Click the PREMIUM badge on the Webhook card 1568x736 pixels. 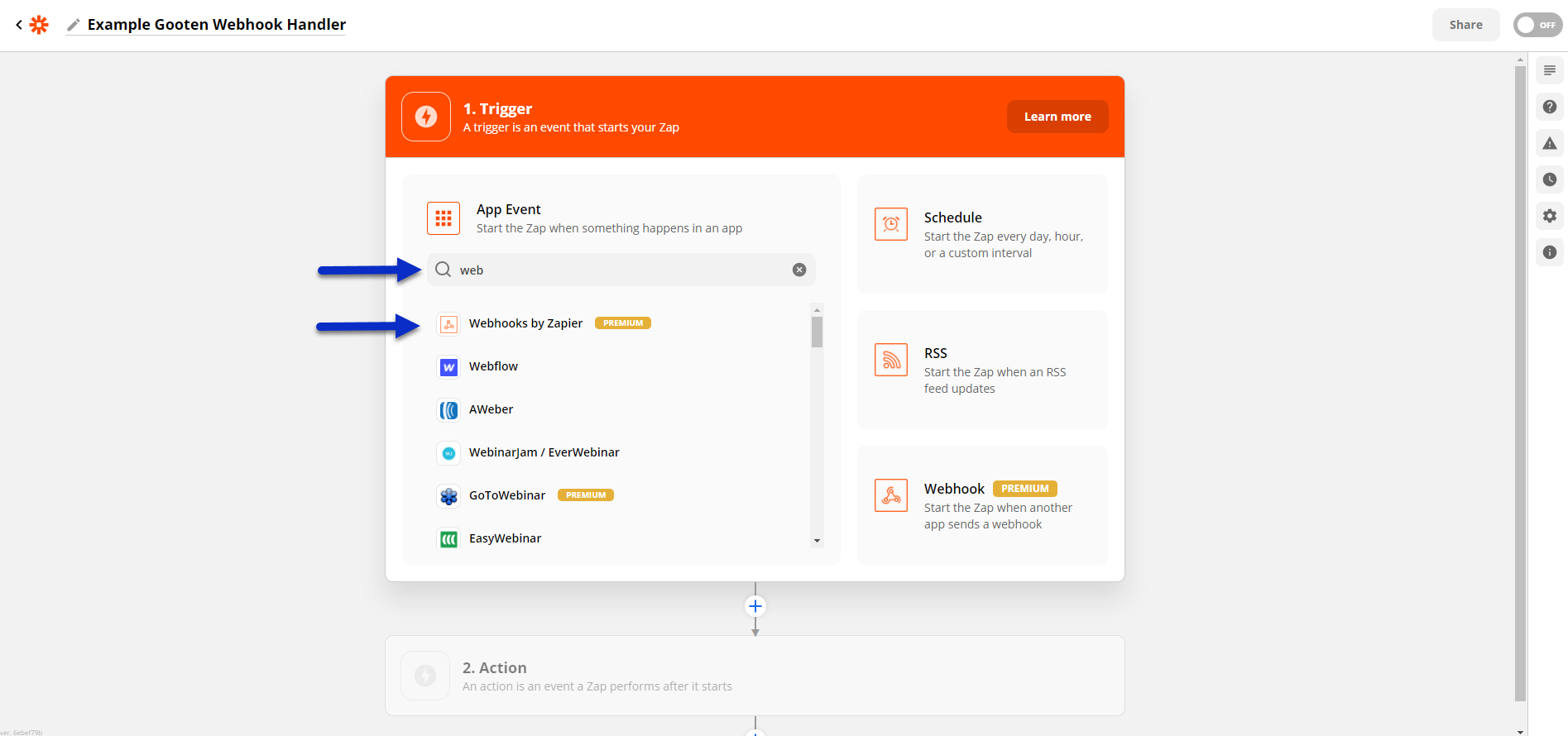(1025, 489)
